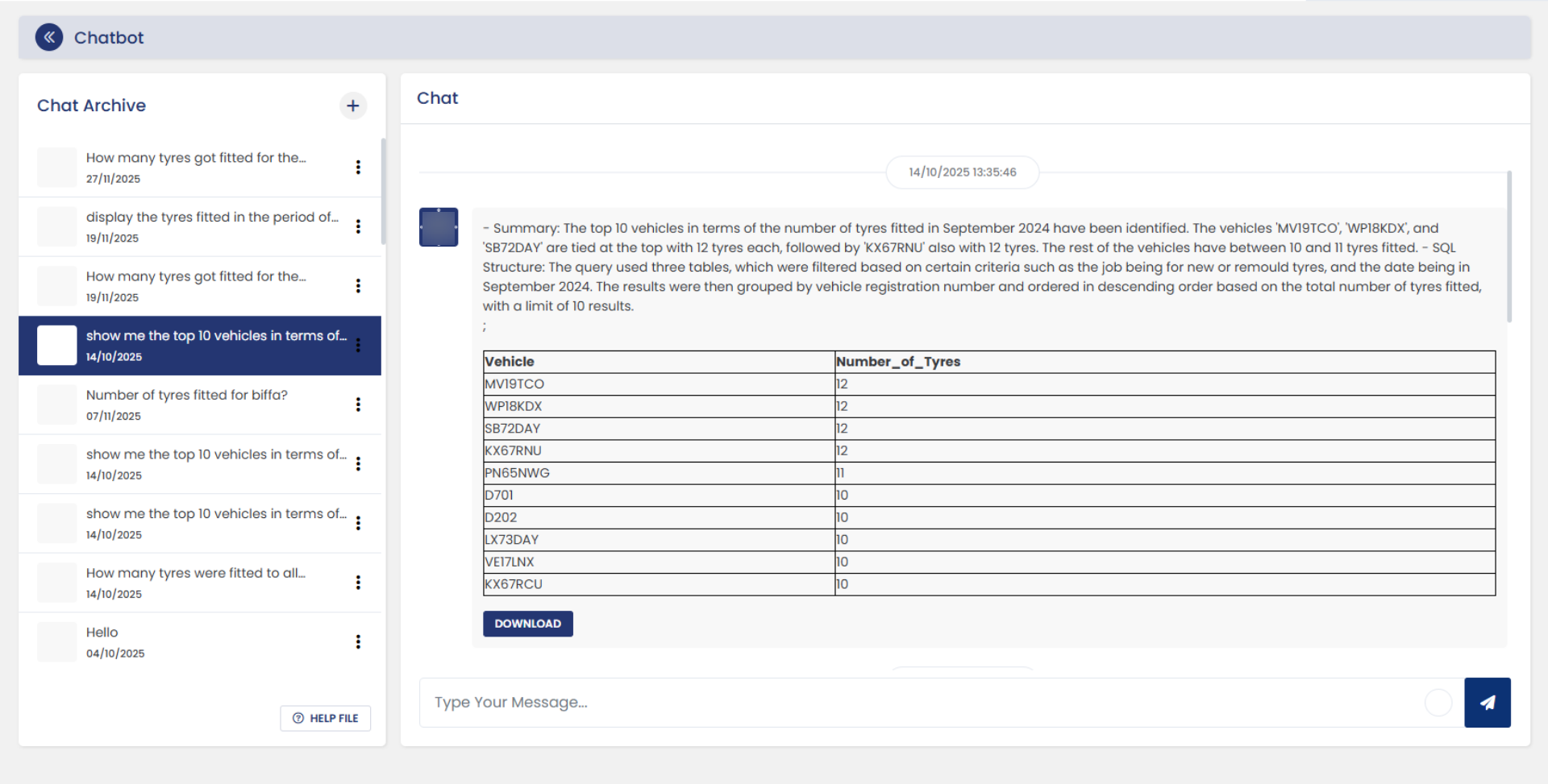Open three-dot menu for 'Number of tyres fitted for biffa?'
The image size is (1548, 784).
tap(358, 404)
